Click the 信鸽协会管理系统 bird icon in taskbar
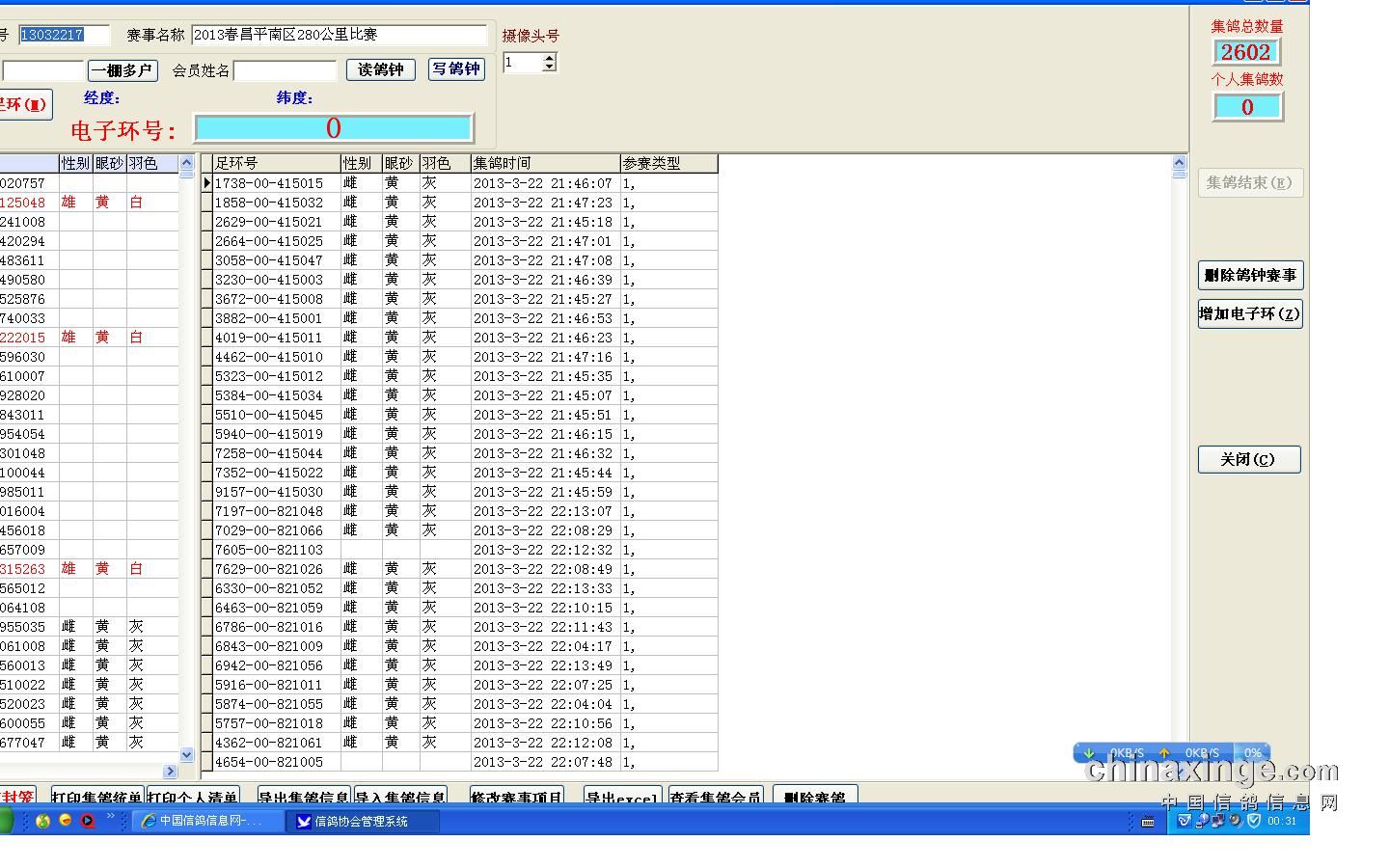Viewport: 1389px width, 868px height. coord(304,821)
